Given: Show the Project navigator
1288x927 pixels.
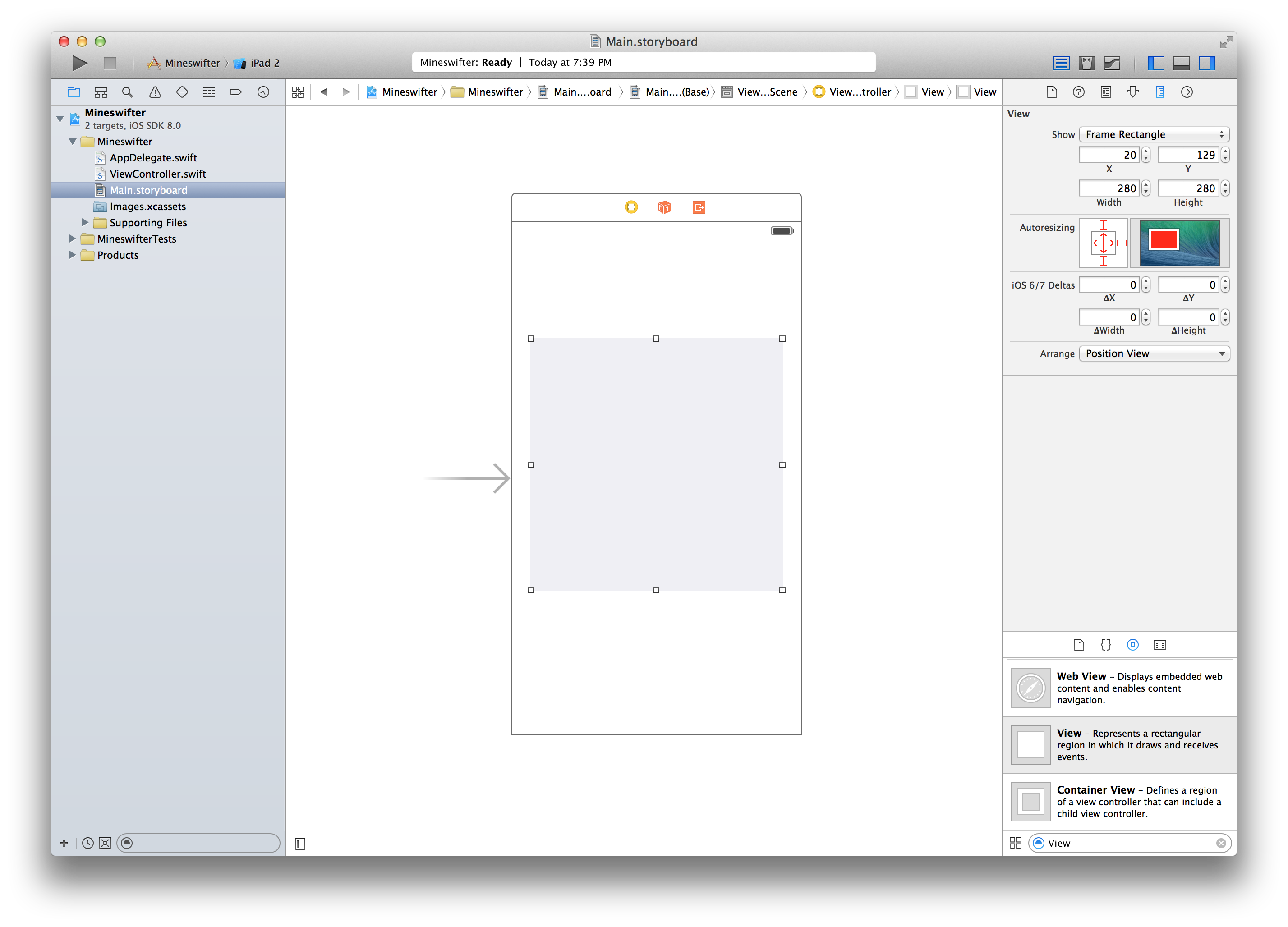Looking at the screenshot, I should click(74, 92).
